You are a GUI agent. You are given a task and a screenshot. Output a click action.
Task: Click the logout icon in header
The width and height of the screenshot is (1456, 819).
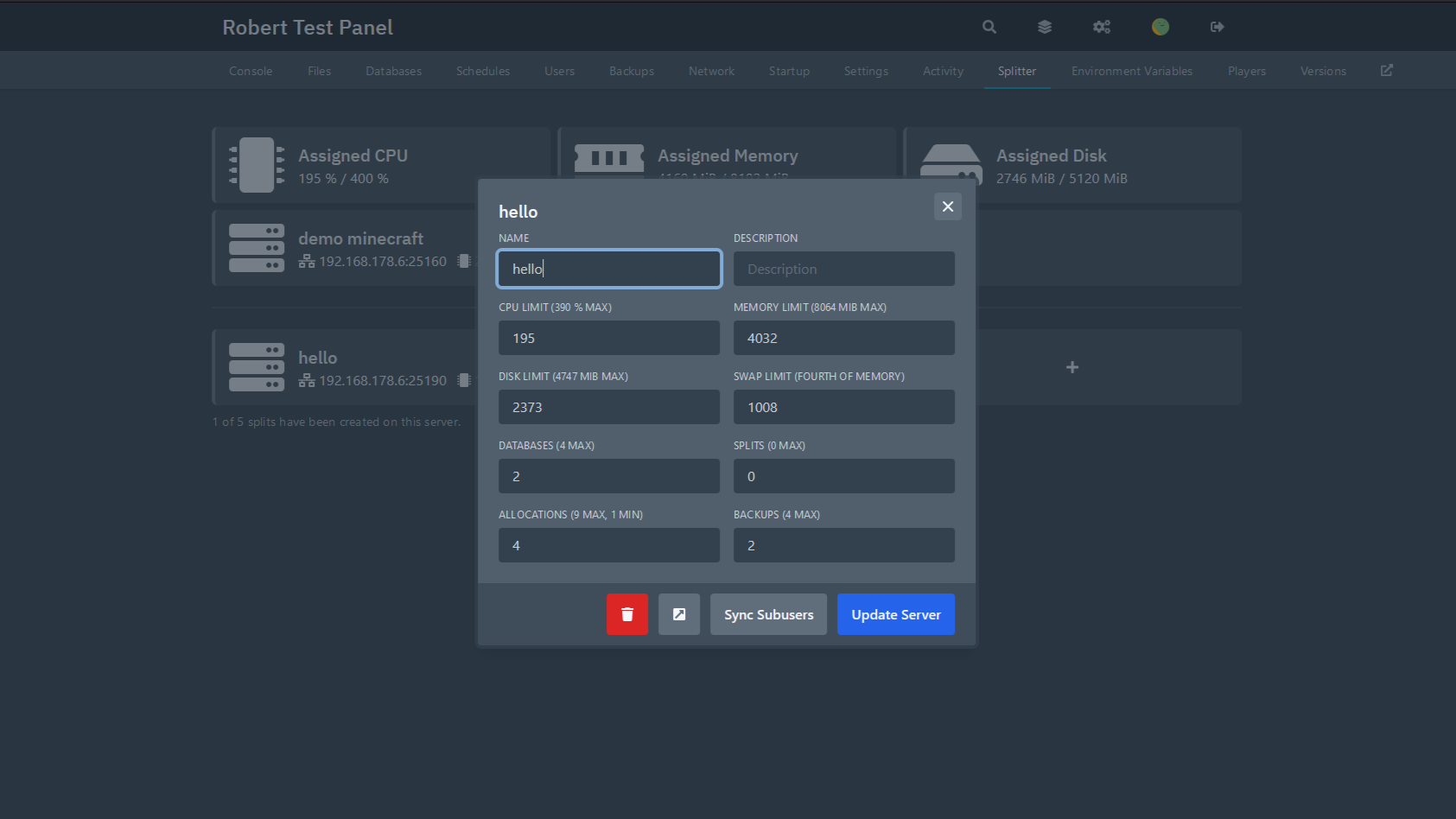(x=1217, y=27)
